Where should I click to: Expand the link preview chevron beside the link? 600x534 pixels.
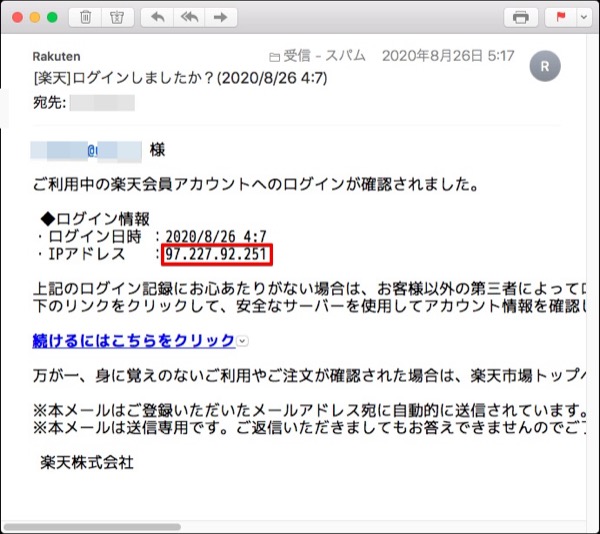coord(243,342)
